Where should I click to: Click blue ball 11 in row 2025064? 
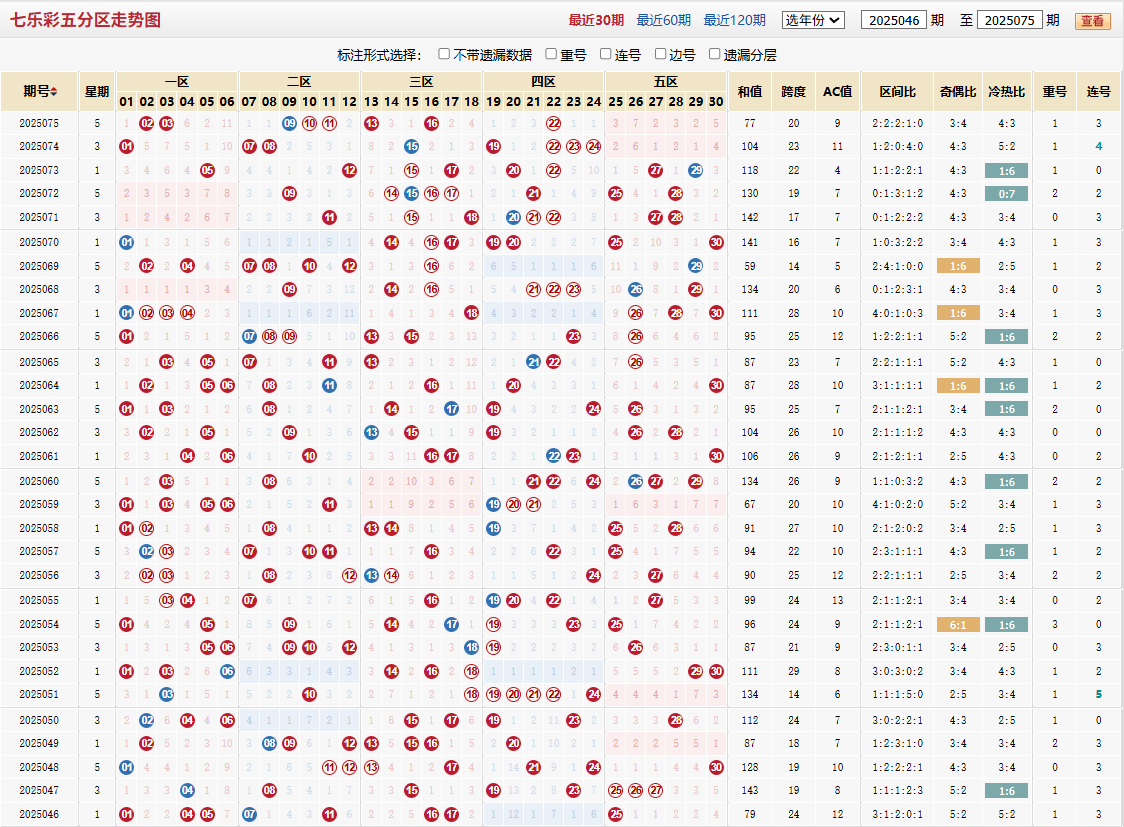[329, 385]
